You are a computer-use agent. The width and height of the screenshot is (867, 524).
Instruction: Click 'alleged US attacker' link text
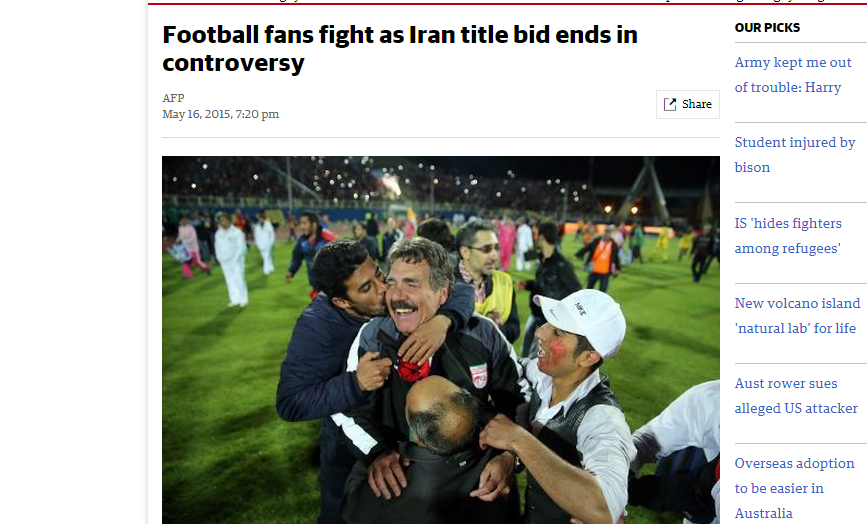(796, 408)
